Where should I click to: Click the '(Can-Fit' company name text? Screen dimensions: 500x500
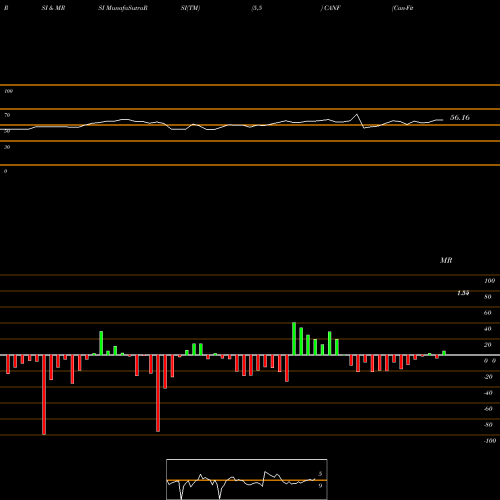pos(403,8)
